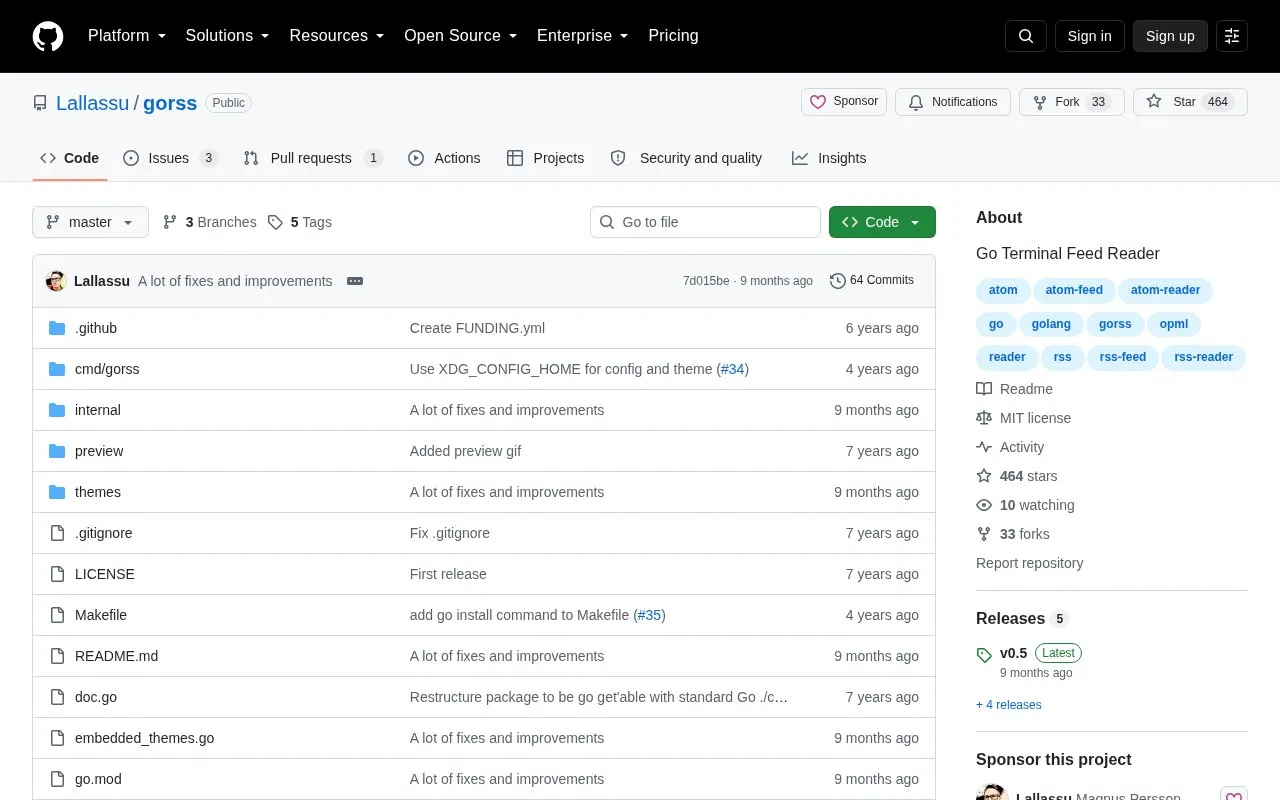Click the search magnifier icon

(x=1026, y=36)
